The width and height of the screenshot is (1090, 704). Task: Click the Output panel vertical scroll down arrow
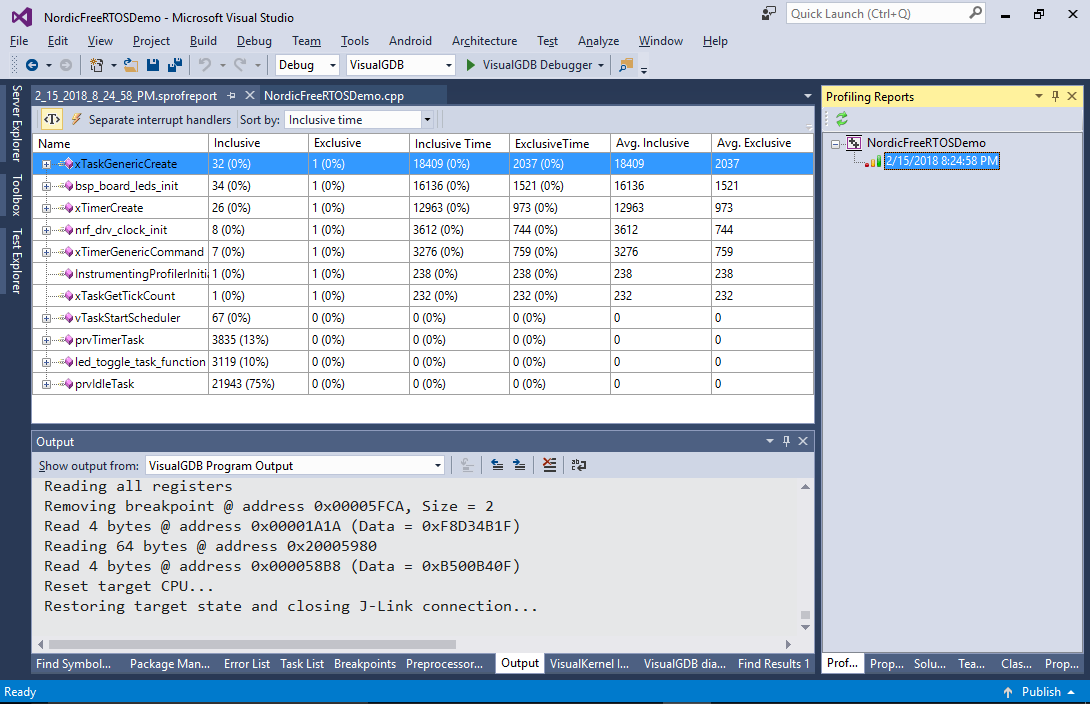pyautogui.click(x=805, y=628)
